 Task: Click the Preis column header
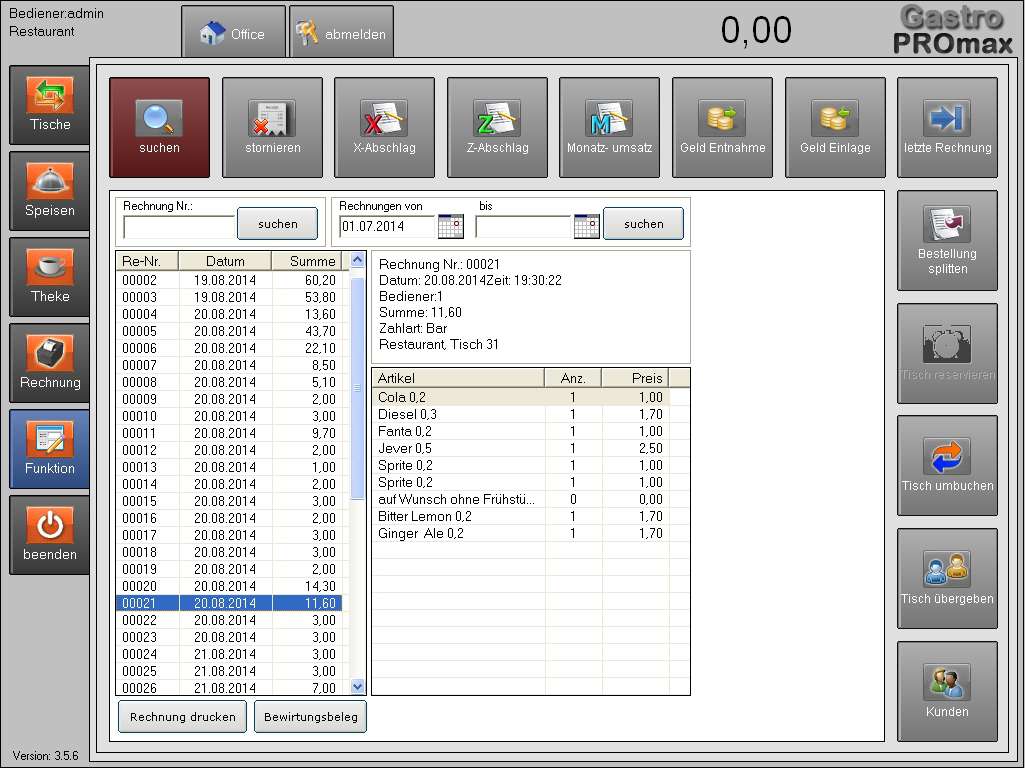(x=635, y=378)
